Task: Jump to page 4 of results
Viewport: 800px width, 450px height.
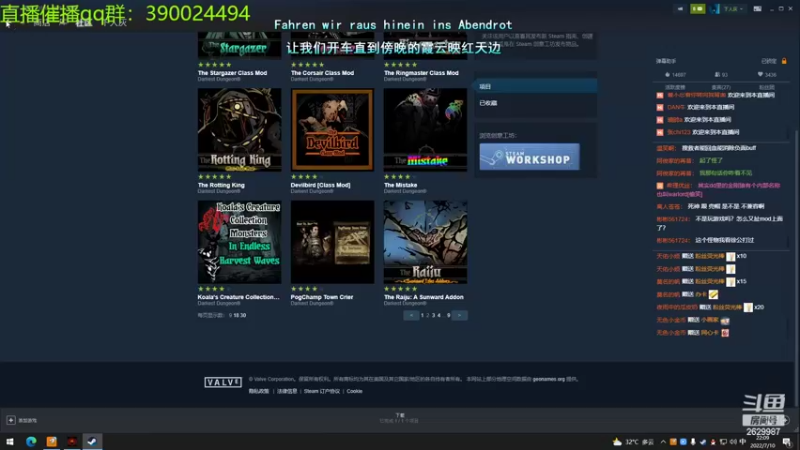Action: click(x=439, y=315)
